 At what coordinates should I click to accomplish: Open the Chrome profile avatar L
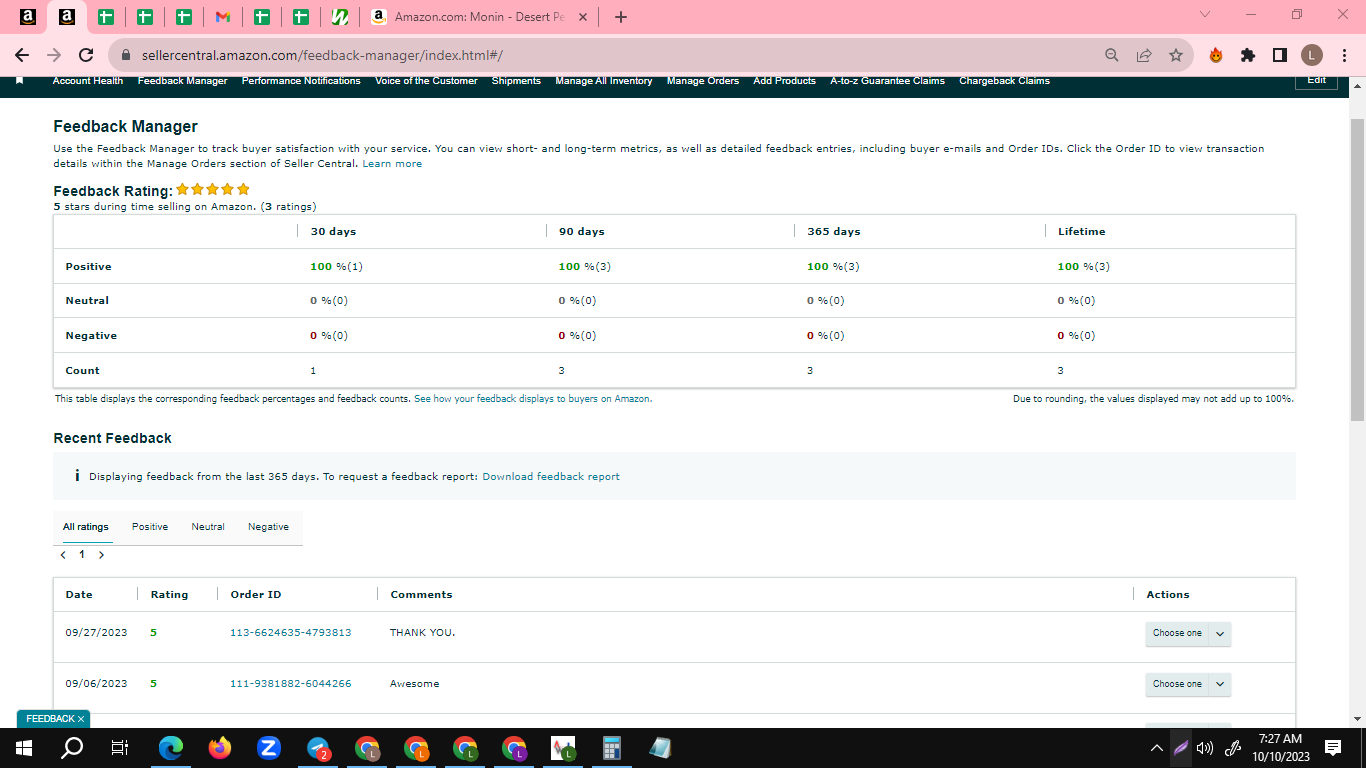pos(1312,55)
